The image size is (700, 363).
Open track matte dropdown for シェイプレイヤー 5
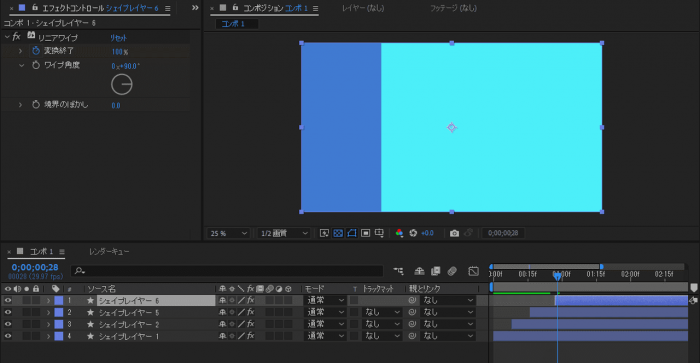coord(382,312)
